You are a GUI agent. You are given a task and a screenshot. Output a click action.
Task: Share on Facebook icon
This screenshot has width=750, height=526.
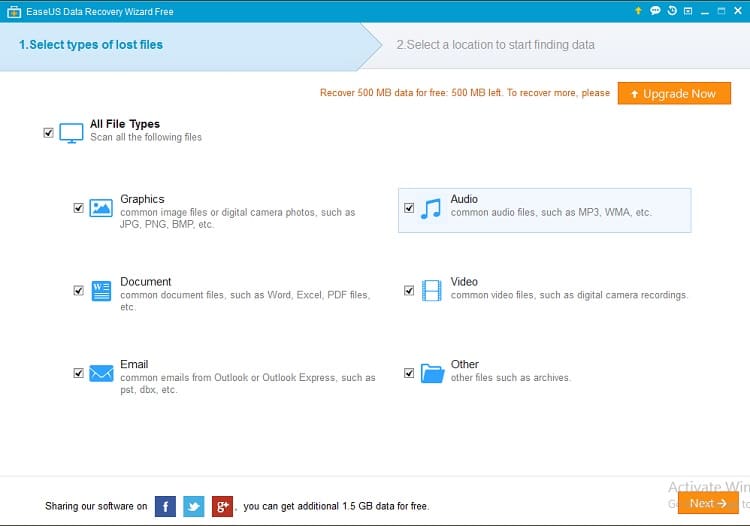(x=165, y=506)
